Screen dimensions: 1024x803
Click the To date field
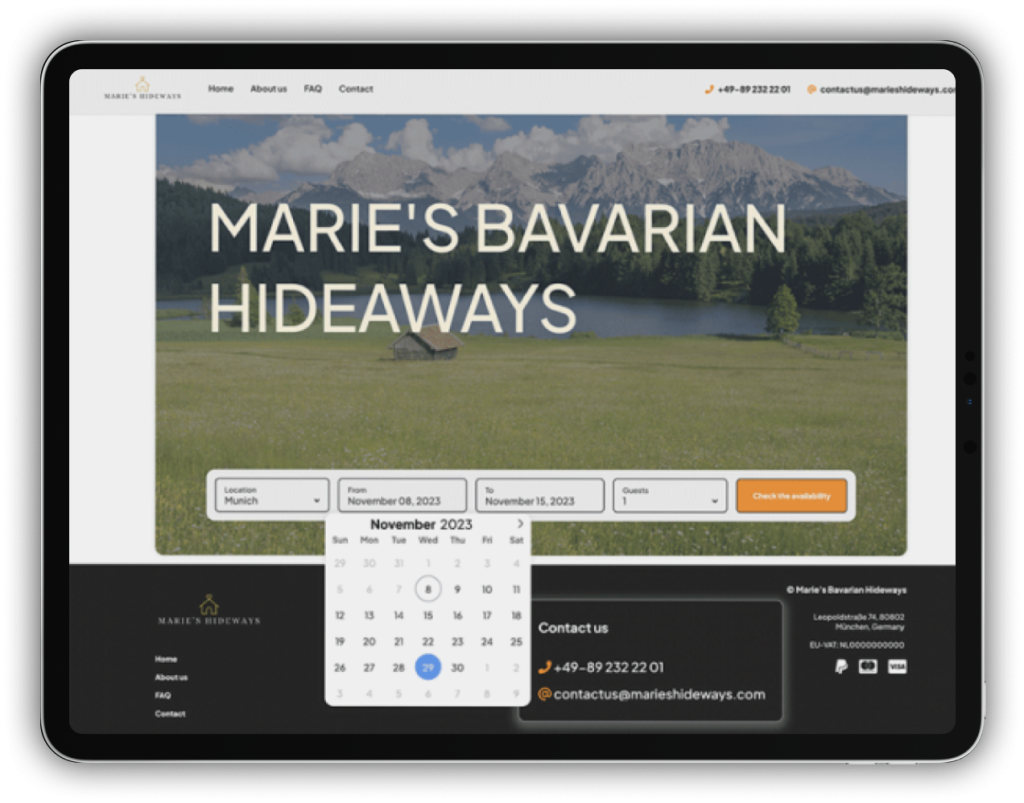point(539,496)
